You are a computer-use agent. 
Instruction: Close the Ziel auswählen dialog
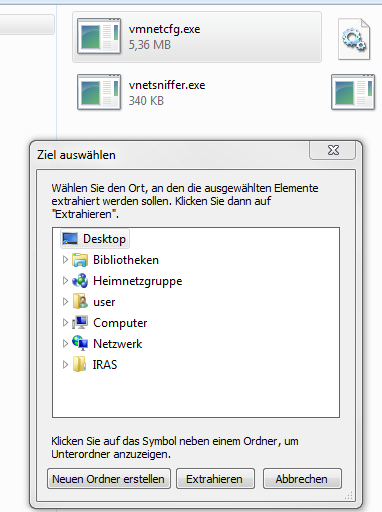[x=333, y=150]
